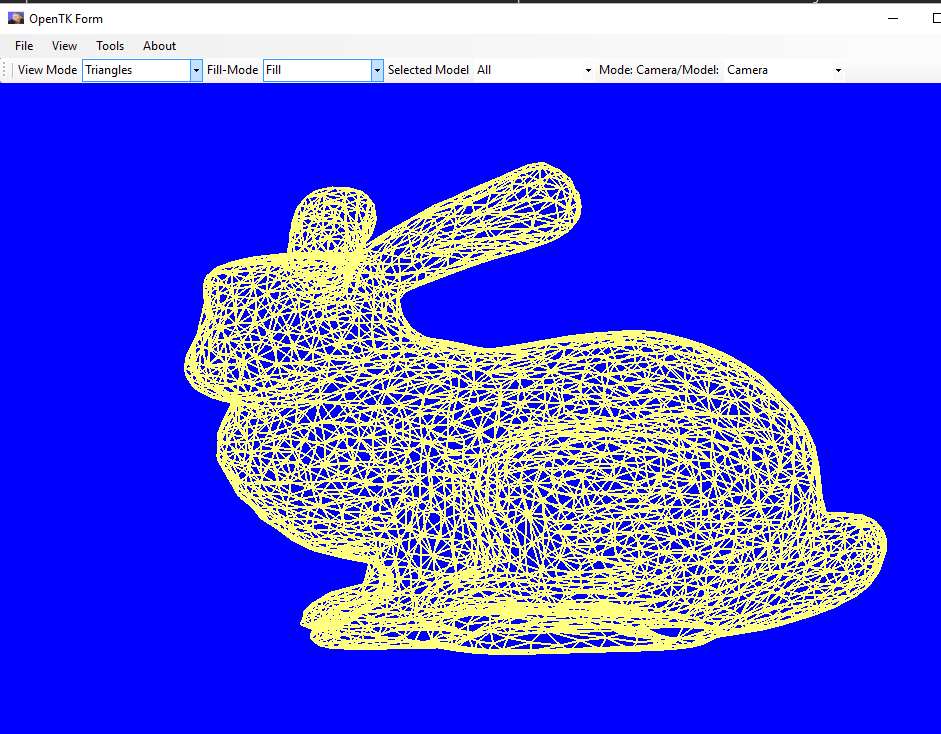The image size is (941, 734).
Task: Open the About menu
Action: pos(159,46)
